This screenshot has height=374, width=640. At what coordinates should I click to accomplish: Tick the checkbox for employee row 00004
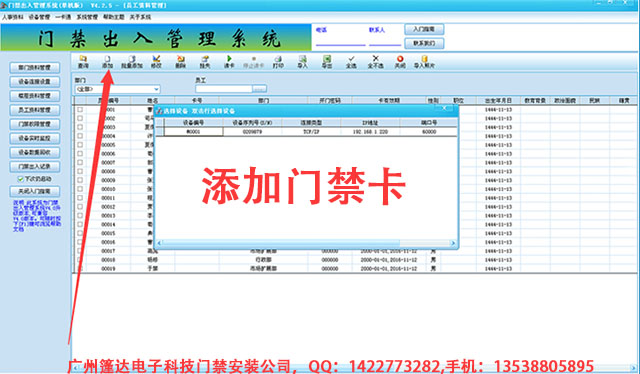coord(80,136)
